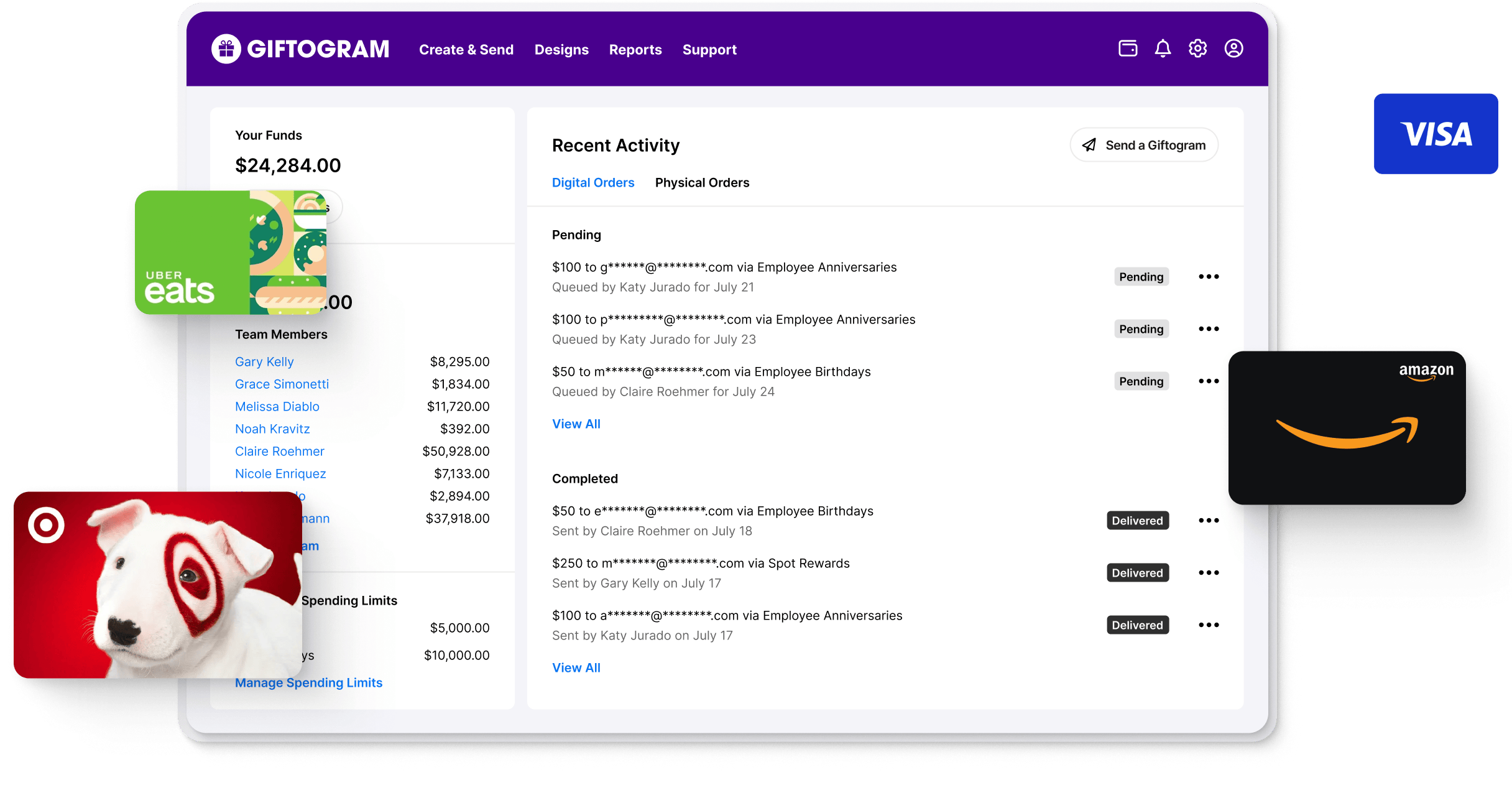Open settings gear icon

tap(1197, 49)
